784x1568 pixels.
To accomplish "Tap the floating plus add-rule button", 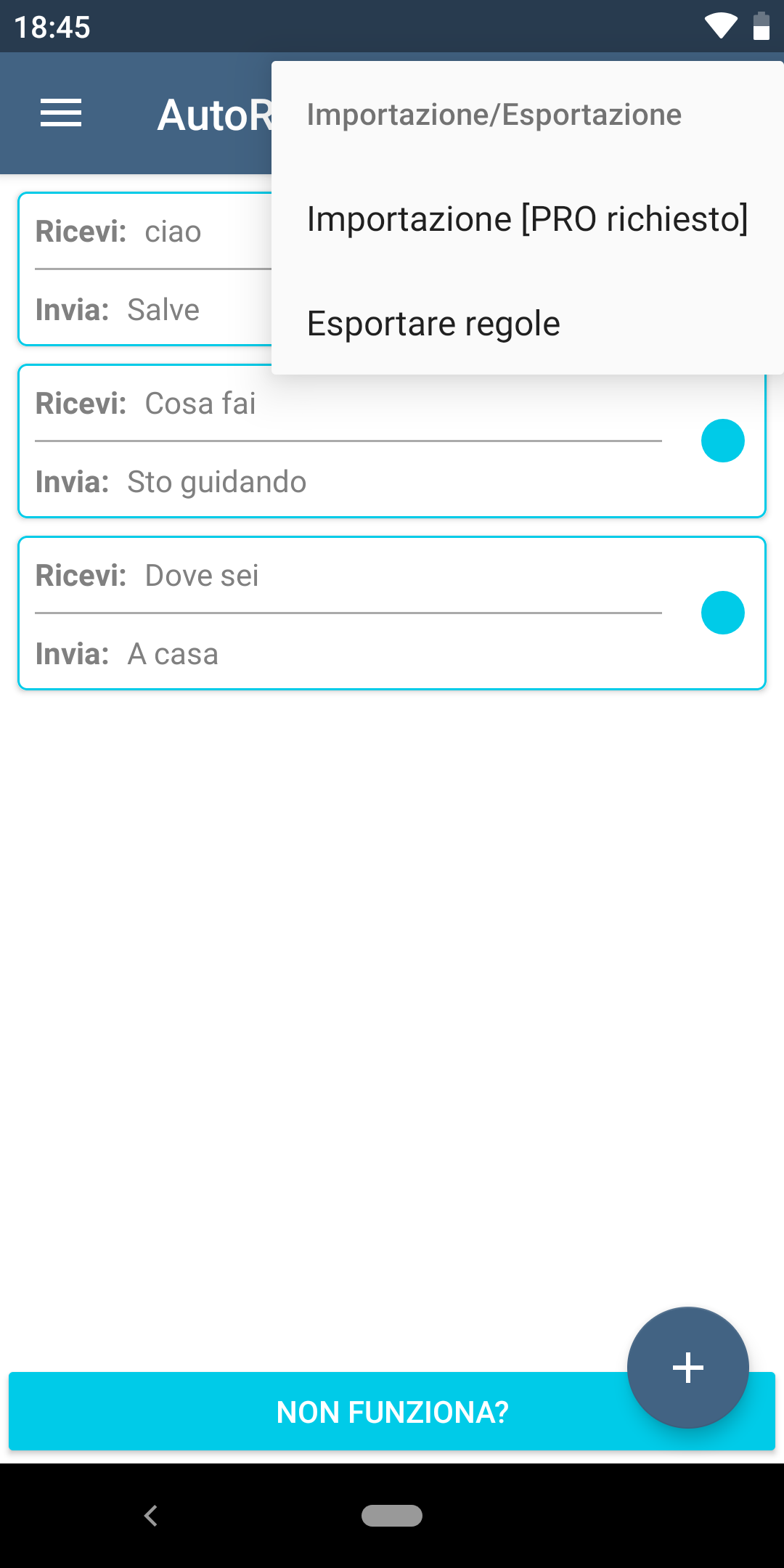I will tap(687, 1368).
